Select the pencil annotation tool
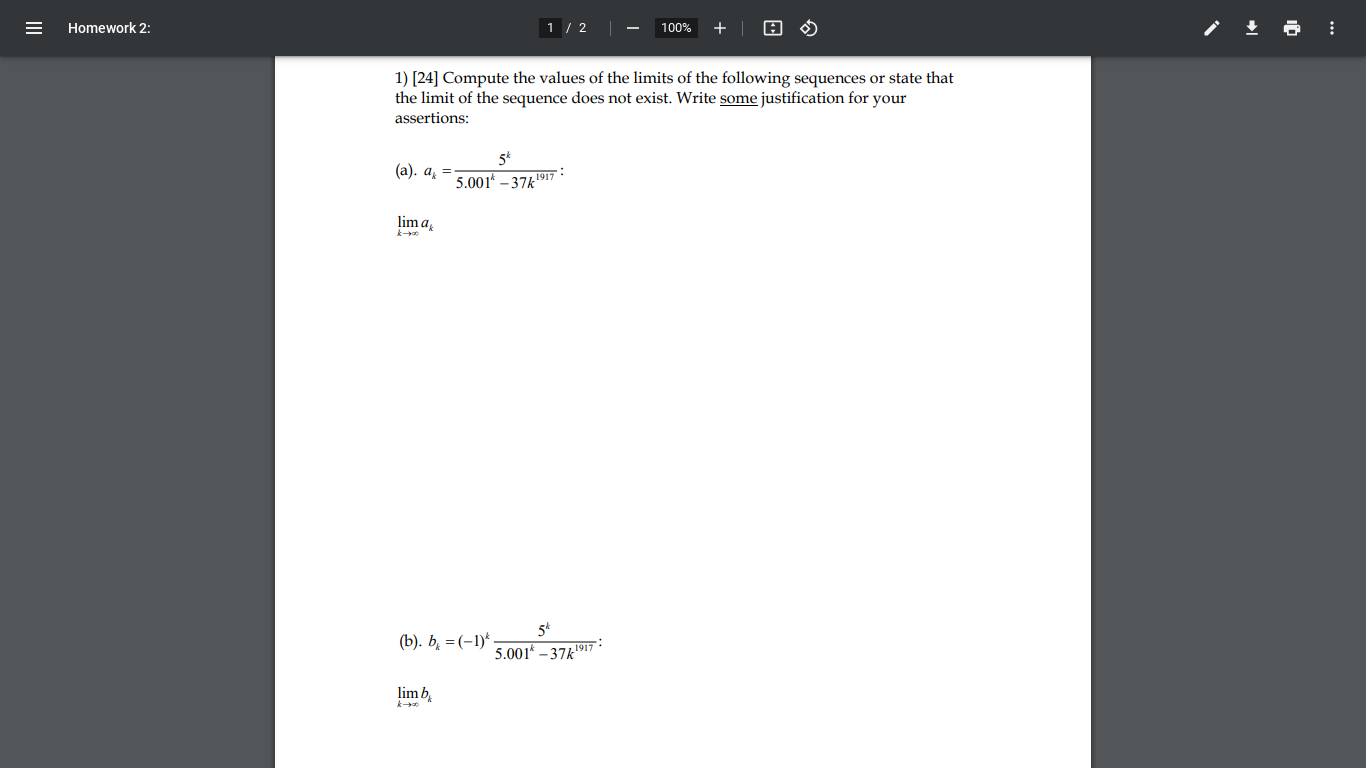The image size is (1366, 768). (1211, 28)
